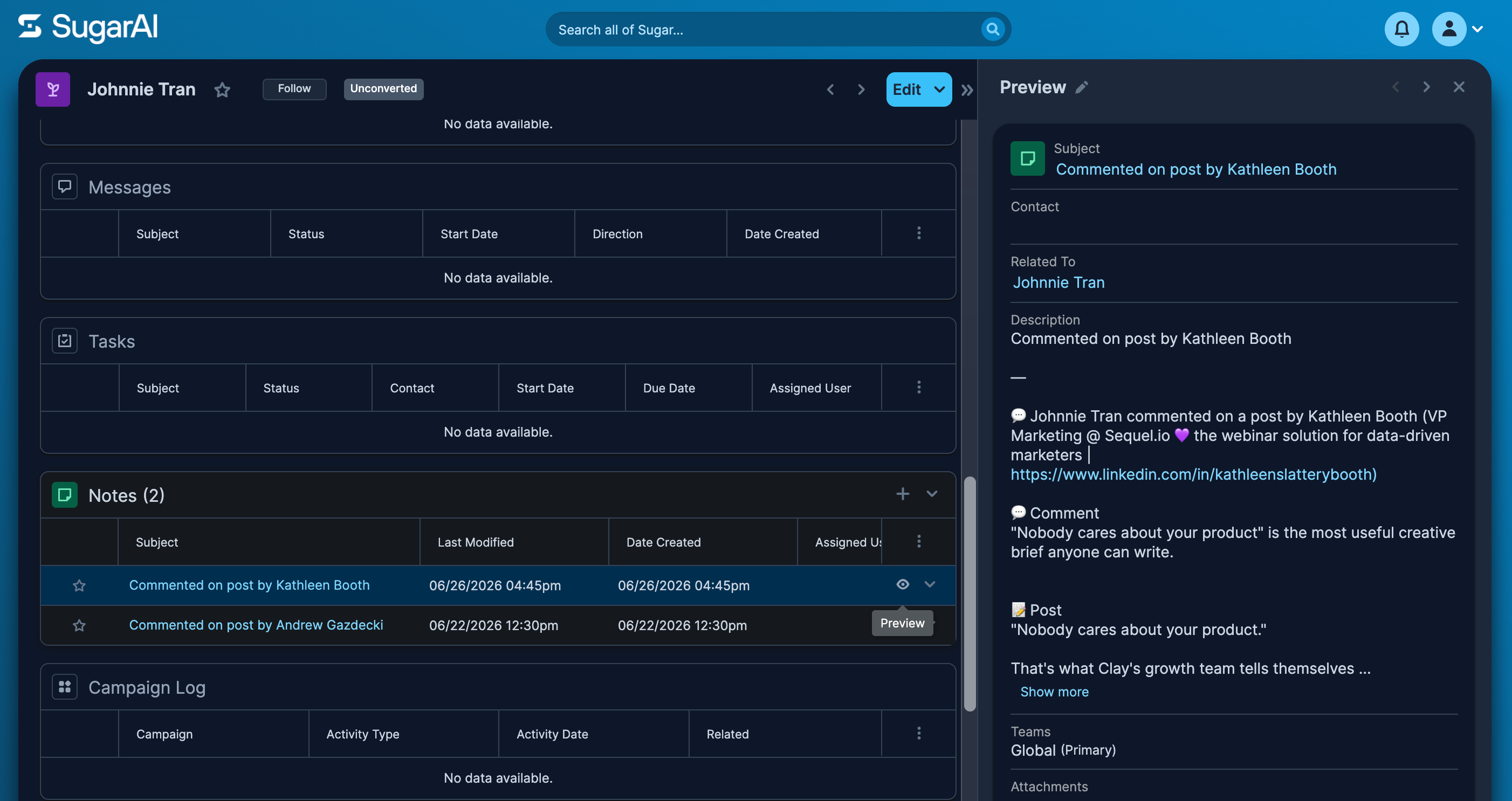The width and height of the screenshot is (1512, 801).
Task: Click the Follow button
Action: (294, 89)
